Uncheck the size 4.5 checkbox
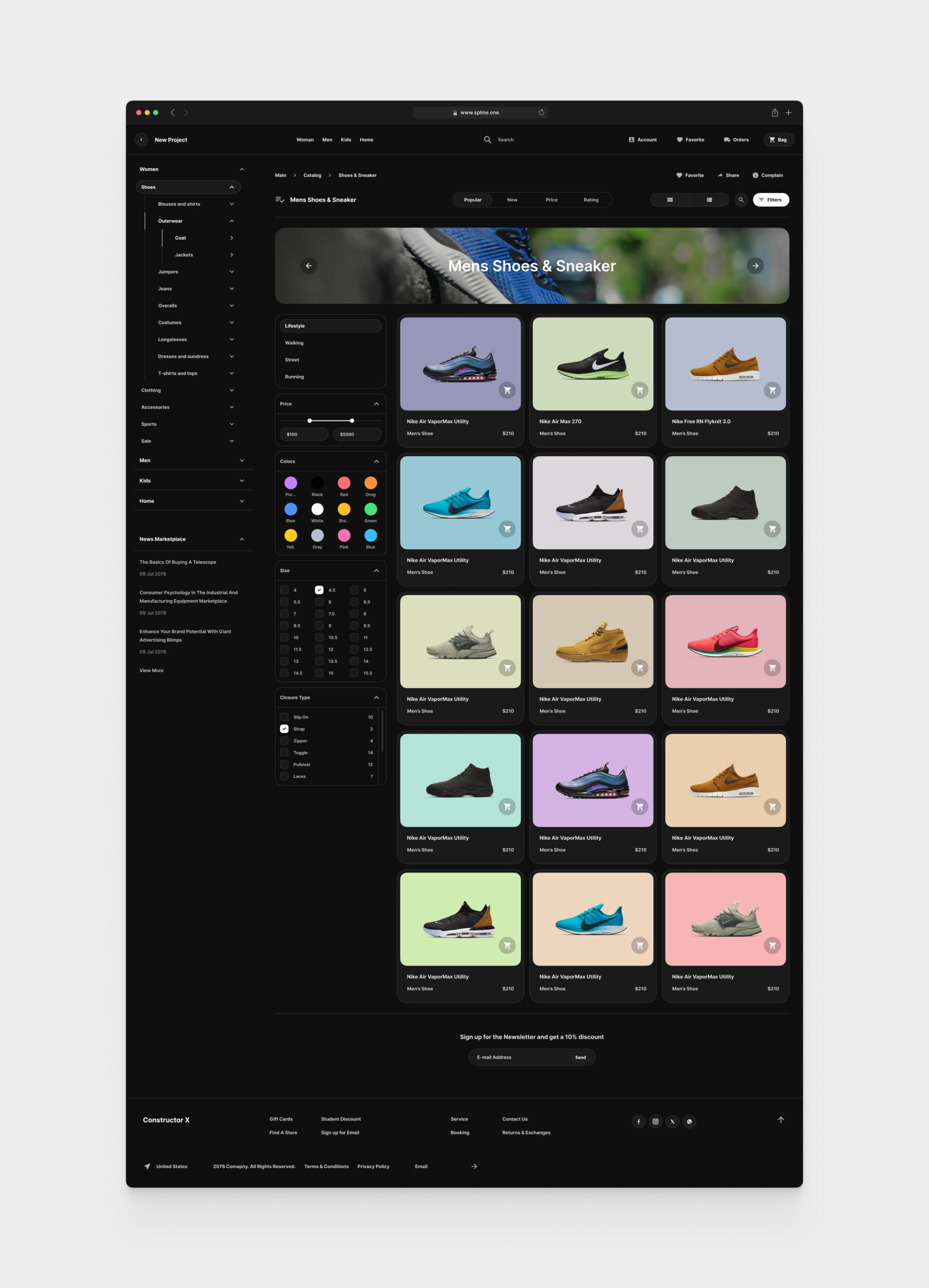The image size is (929, 1288). point(319,590)
